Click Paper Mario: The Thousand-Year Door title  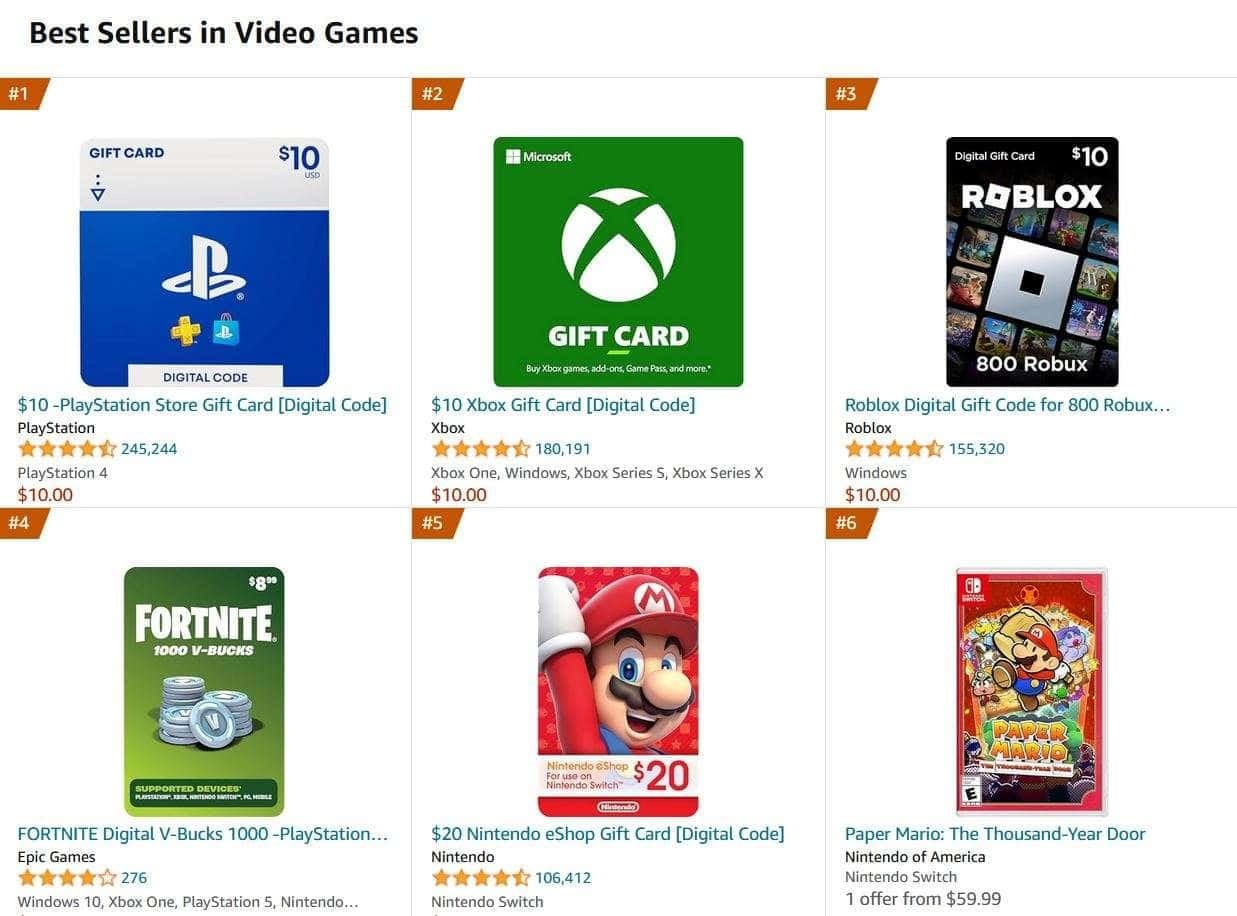(995, 834)
